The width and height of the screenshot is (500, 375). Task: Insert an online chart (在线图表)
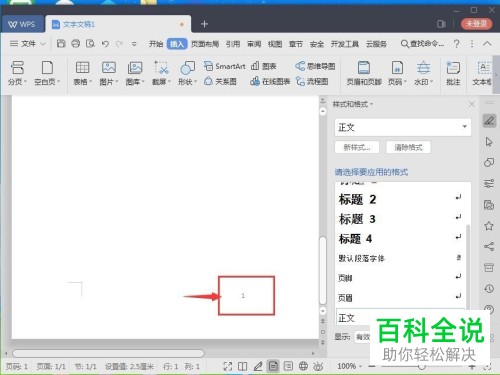[270, 81]
